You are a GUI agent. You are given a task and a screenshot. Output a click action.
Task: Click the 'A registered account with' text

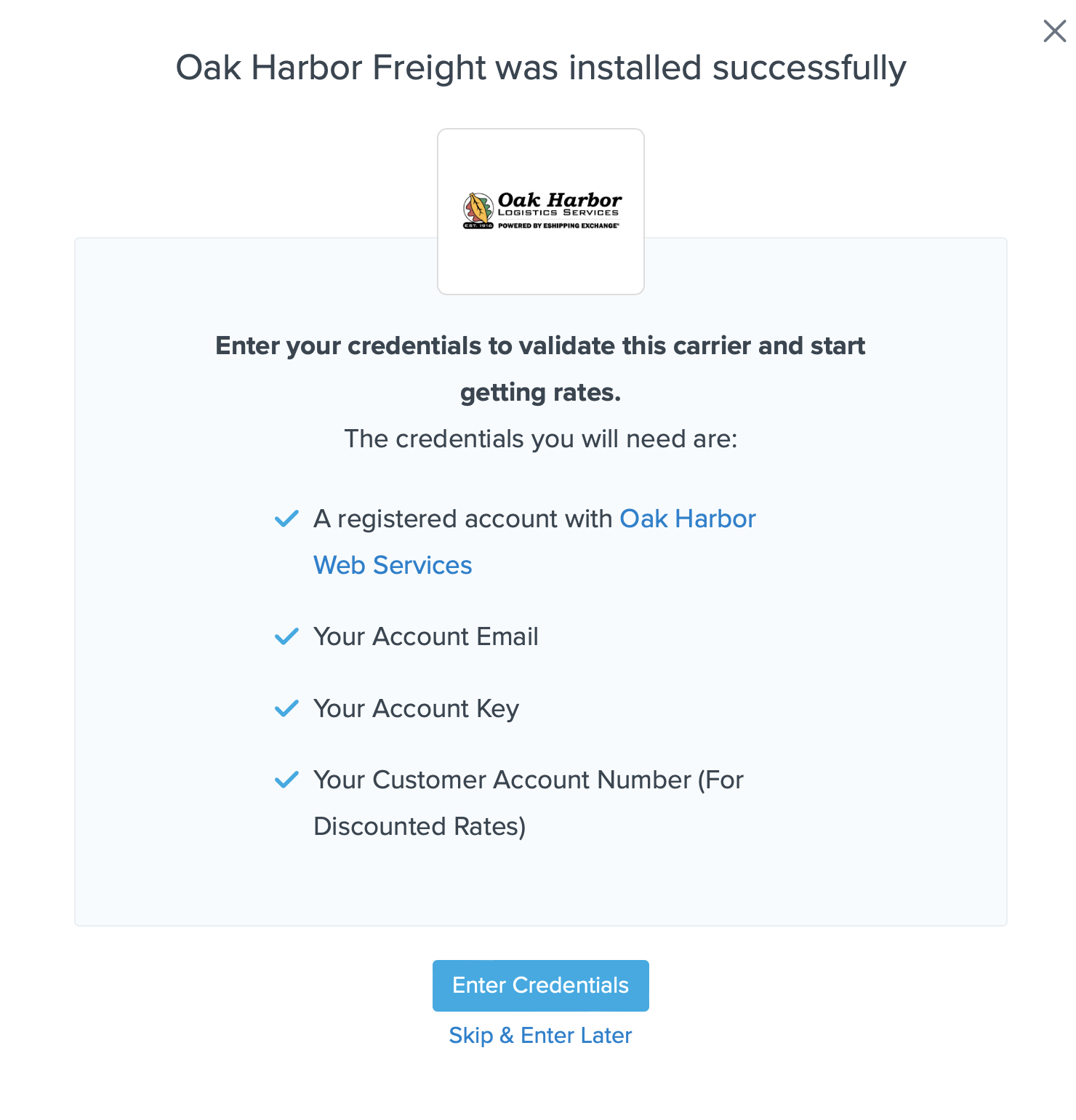point(463,519)
